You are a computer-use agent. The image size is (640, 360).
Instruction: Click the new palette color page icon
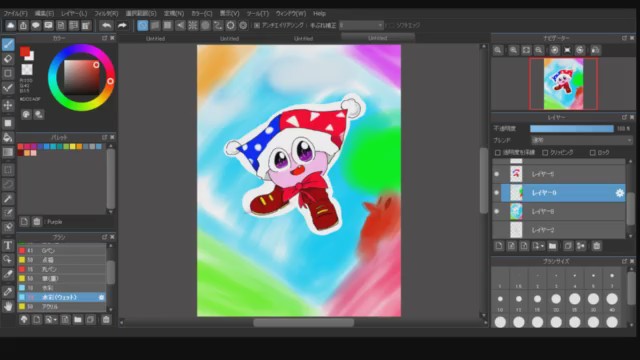click(x=24, y=221)
